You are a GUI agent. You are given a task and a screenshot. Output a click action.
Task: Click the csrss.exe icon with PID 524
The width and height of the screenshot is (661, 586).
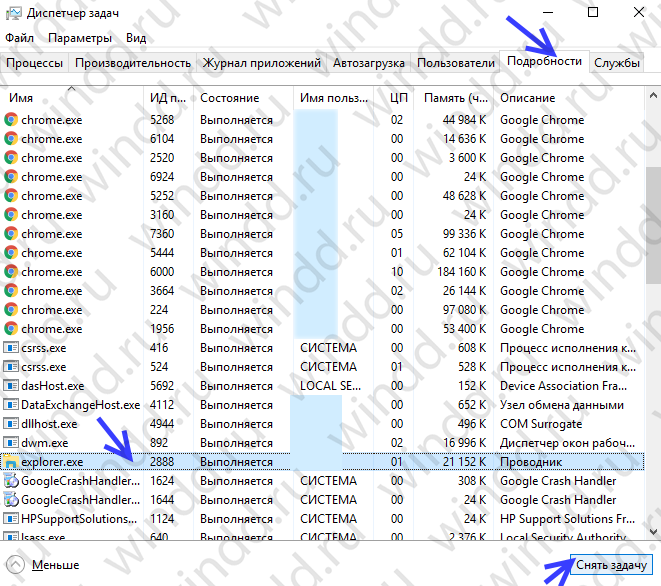(x=11, y=367)
